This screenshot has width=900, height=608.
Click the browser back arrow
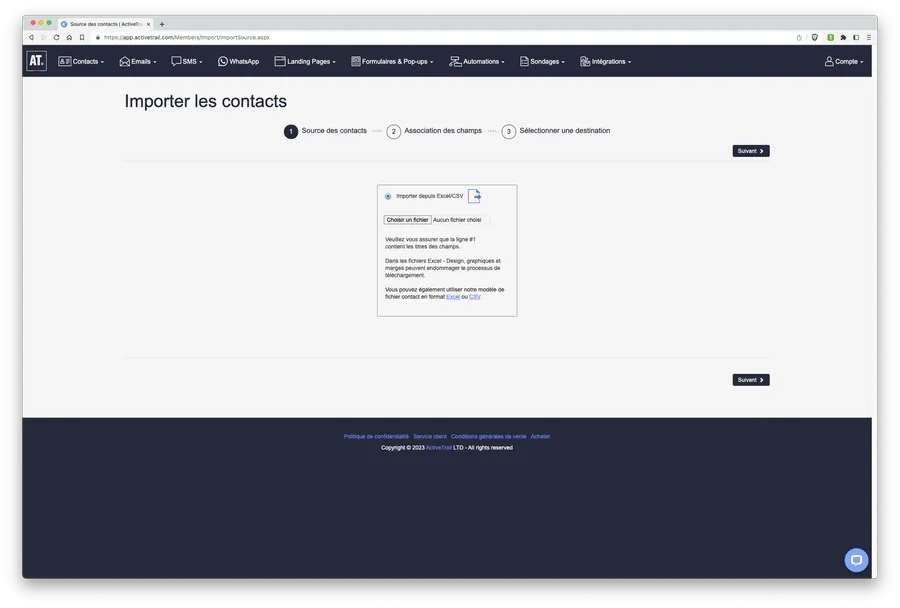point(31,37)
